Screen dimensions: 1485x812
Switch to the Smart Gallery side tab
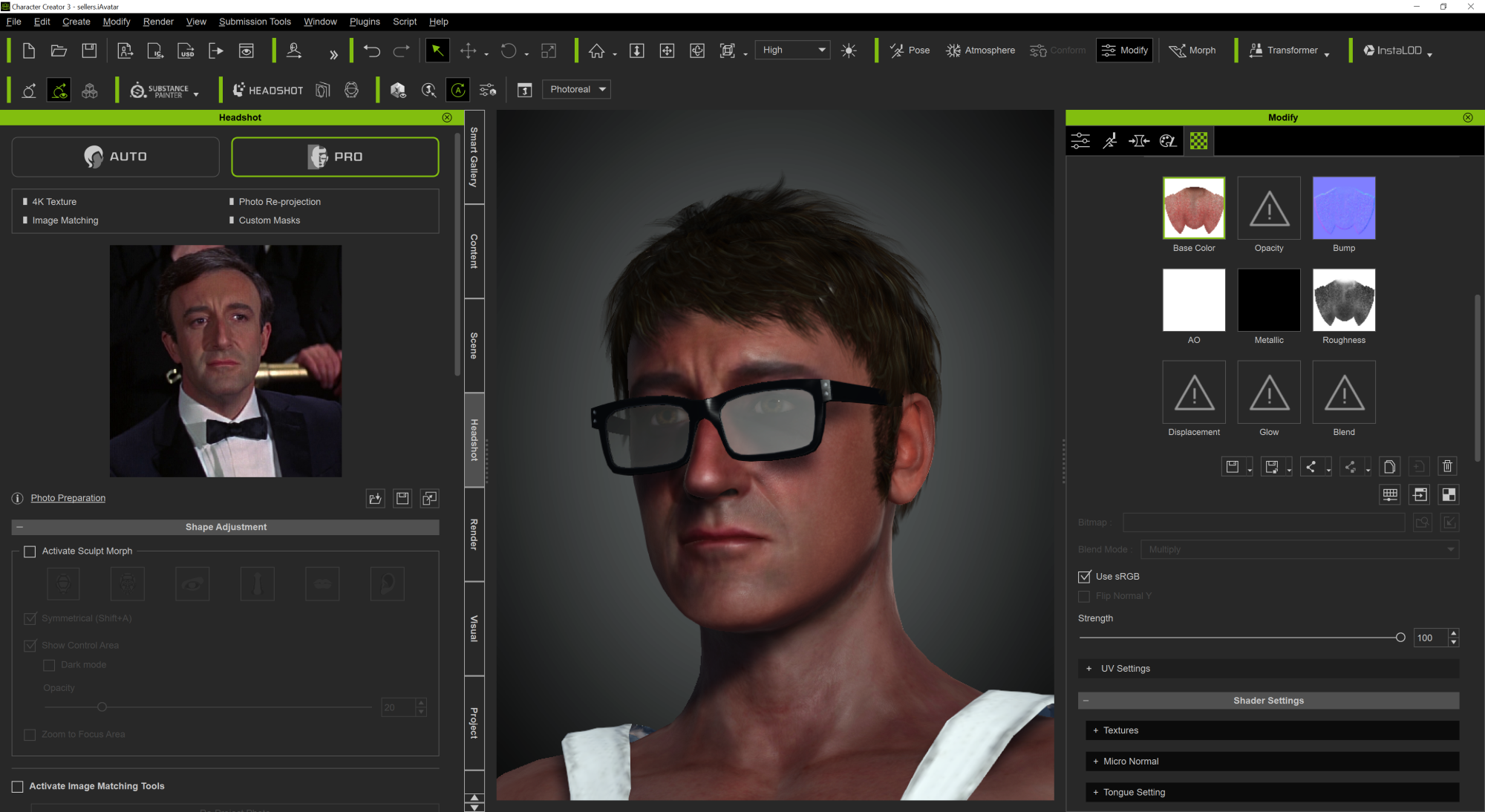tap(474, 157)
